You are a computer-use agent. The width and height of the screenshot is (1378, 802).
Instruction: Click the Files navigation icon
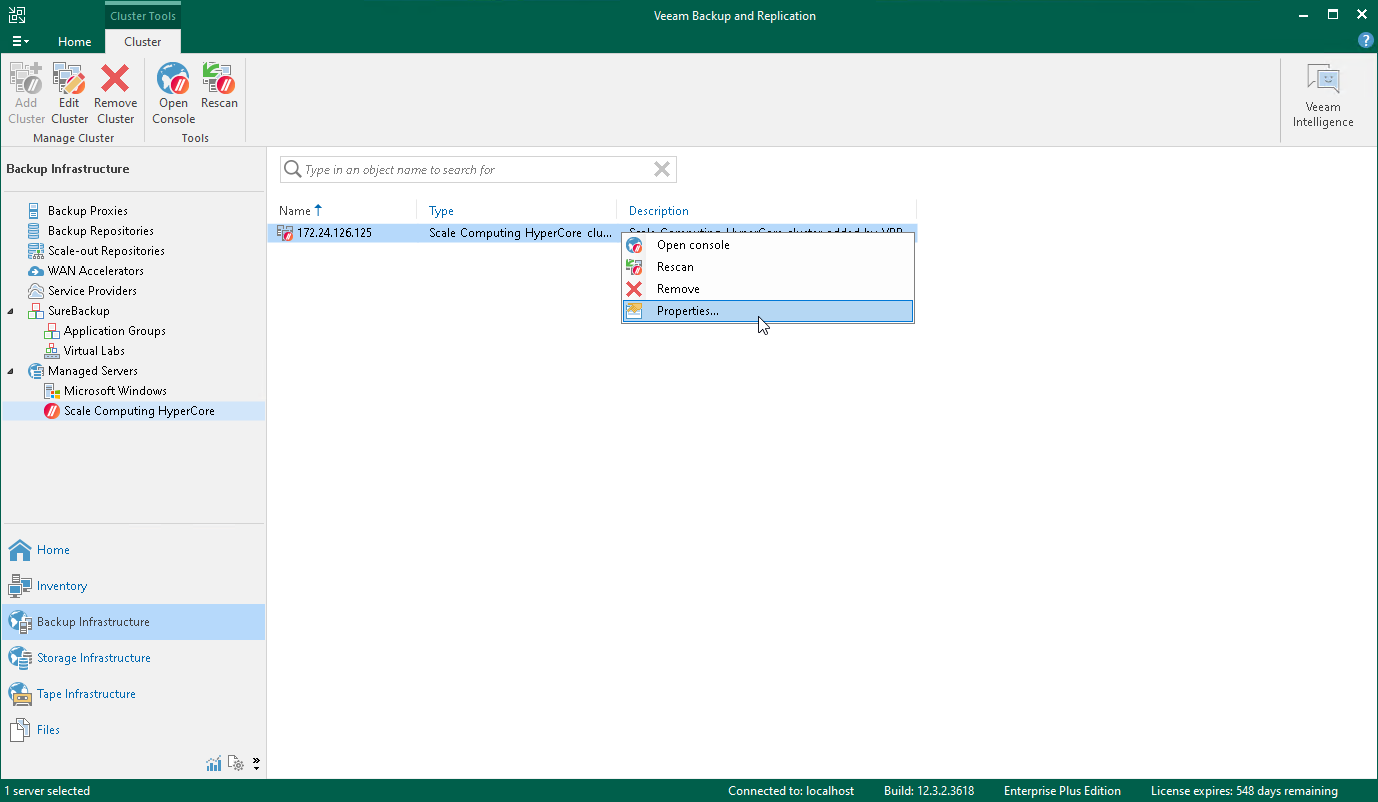tap(20, 730)
